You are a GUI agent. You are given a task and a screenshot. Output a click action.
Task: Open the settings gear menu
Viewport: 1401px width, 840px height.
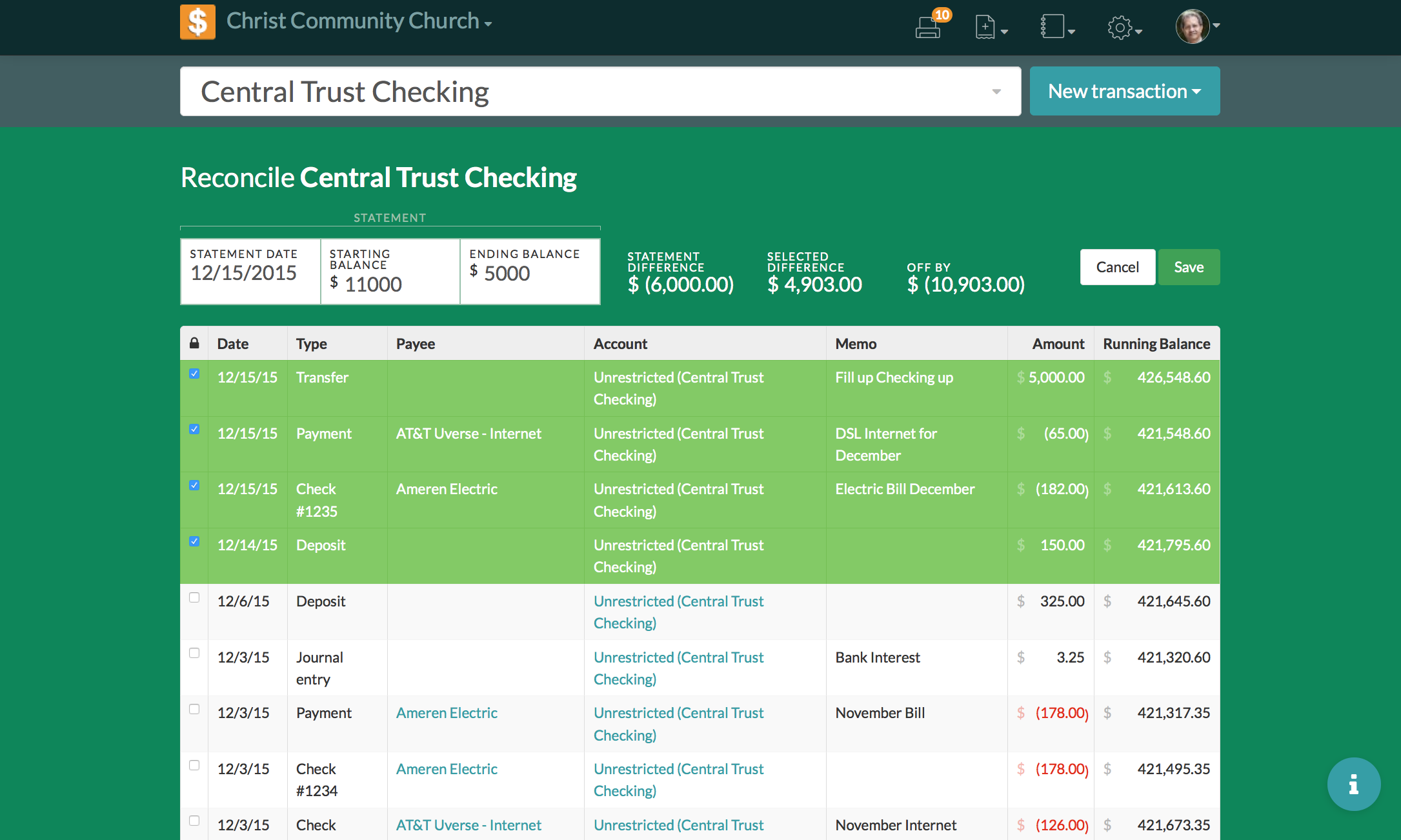pos(1120,28)
